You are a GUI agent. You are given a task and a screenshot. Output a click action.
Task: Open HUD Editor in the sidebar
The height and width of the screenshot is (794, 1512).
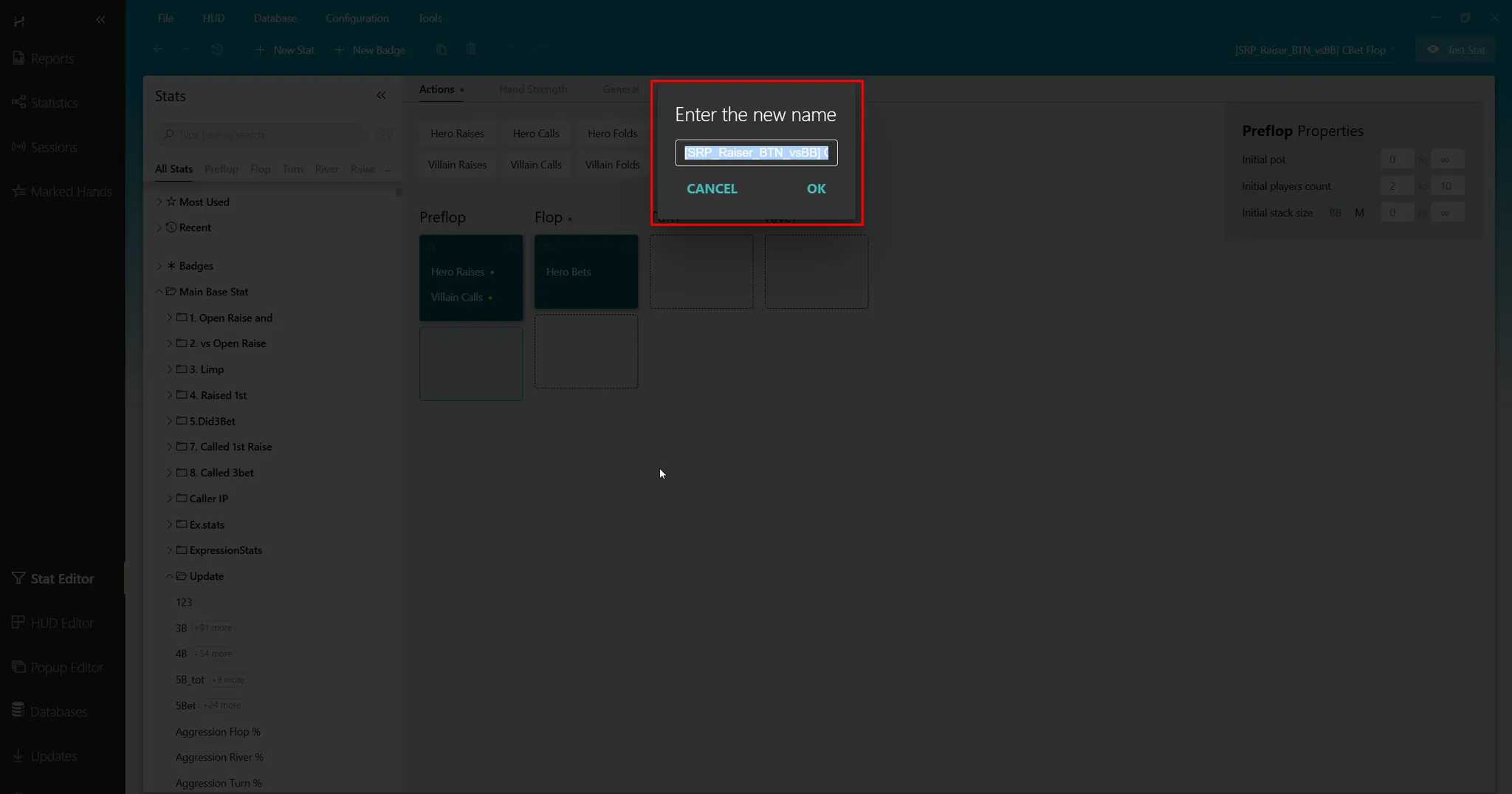62,623
